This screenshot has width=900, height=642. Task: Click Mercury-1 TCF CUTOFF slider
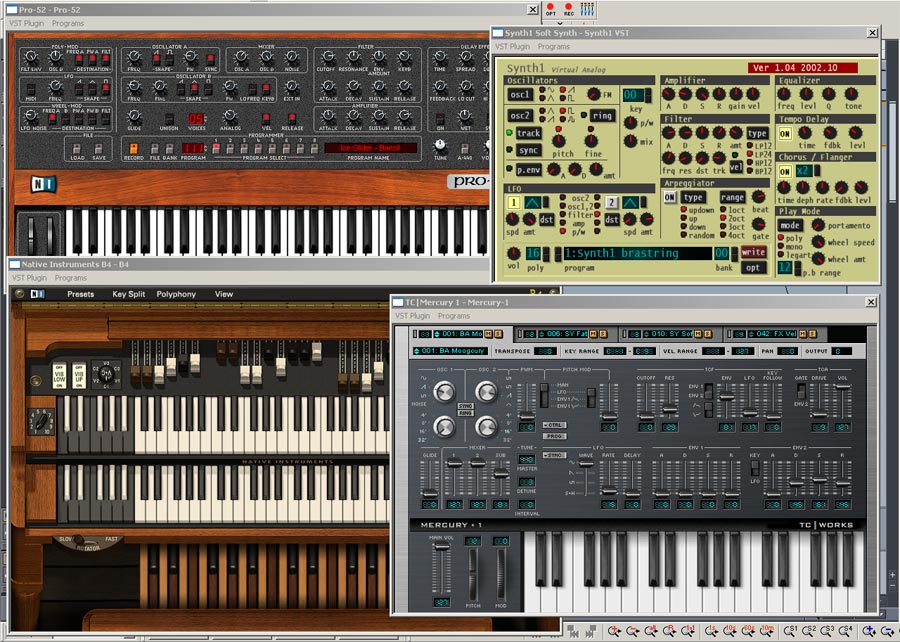pyautogui.click(x=646, y=403)
